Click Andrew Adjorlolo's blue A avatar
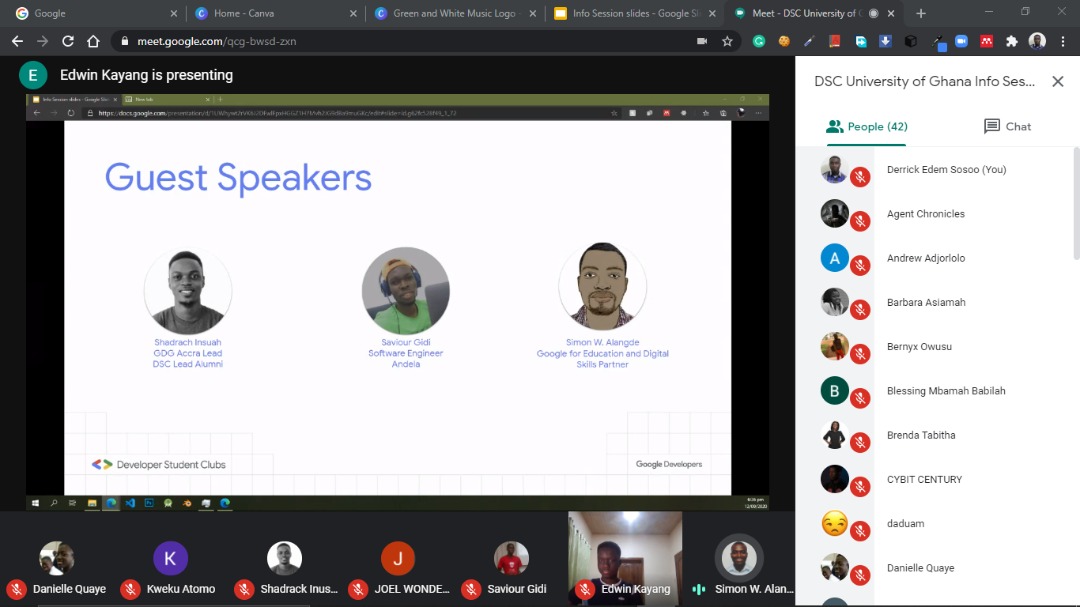 point(834,258)
